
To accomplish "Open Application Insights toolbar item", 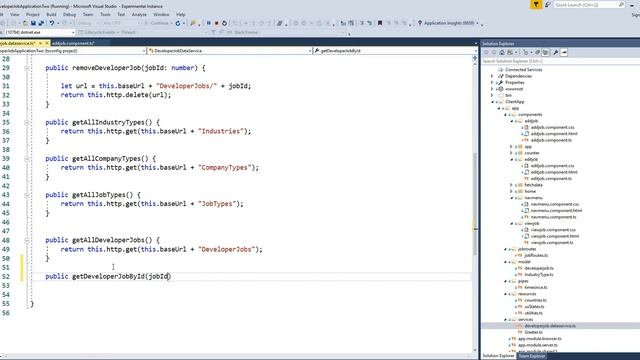I will (448, 23).
